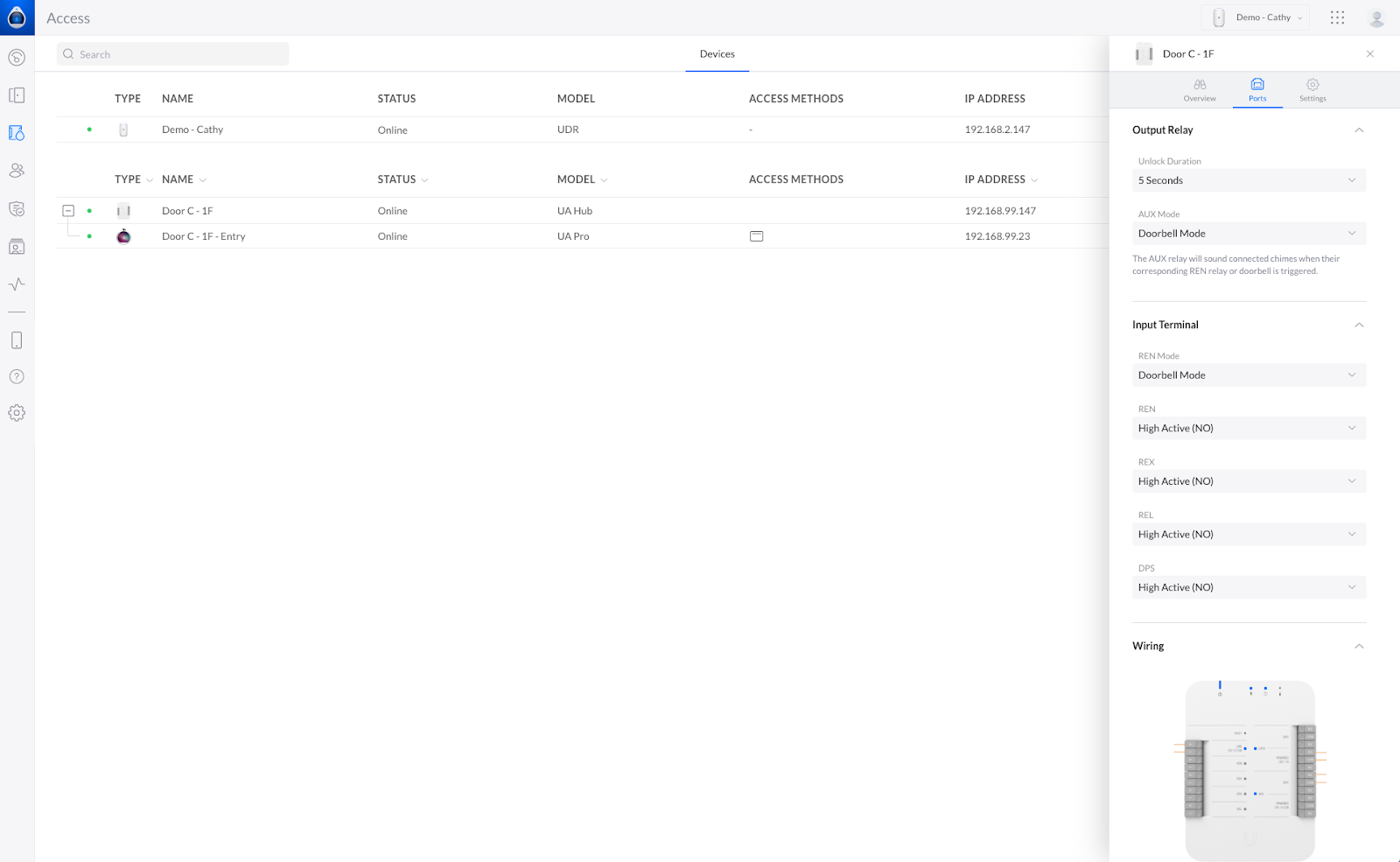Open the REX High Active dropdown
The image size is (1400, 862).
point(1248,481)
